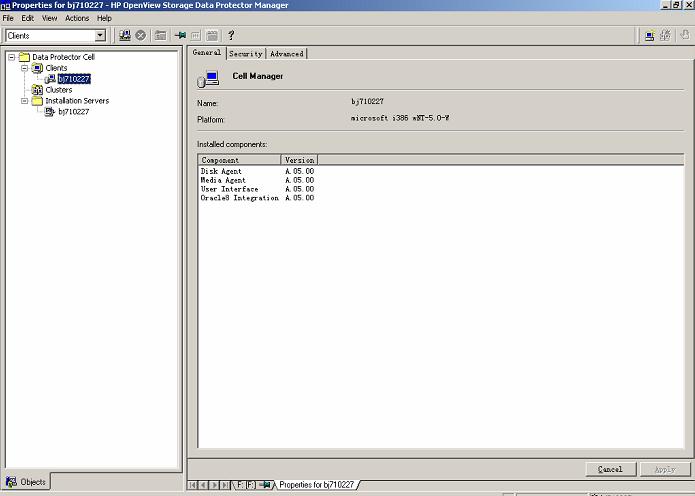Select the Oracle8 Integration component row
The image size is (695, 496).
pyautogui.click(x=239, y=198)
